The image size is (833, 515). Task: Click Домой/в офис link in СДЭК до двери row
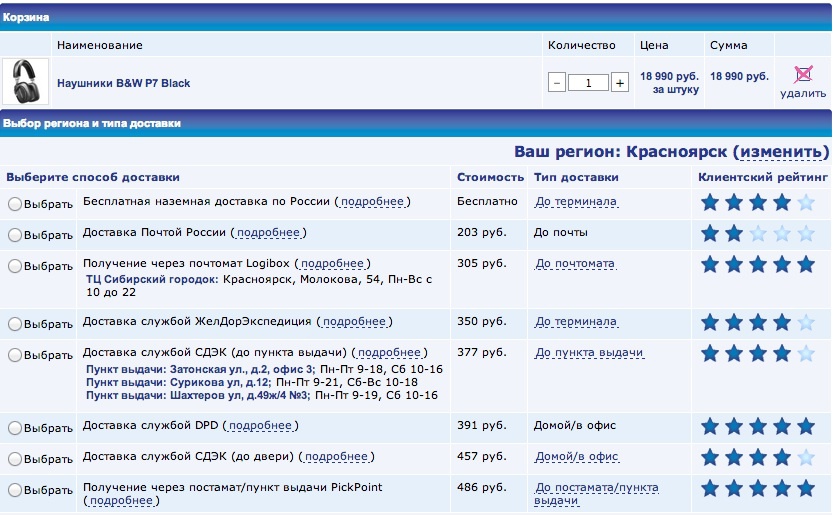pyautogui.click(x=577, y=456)
